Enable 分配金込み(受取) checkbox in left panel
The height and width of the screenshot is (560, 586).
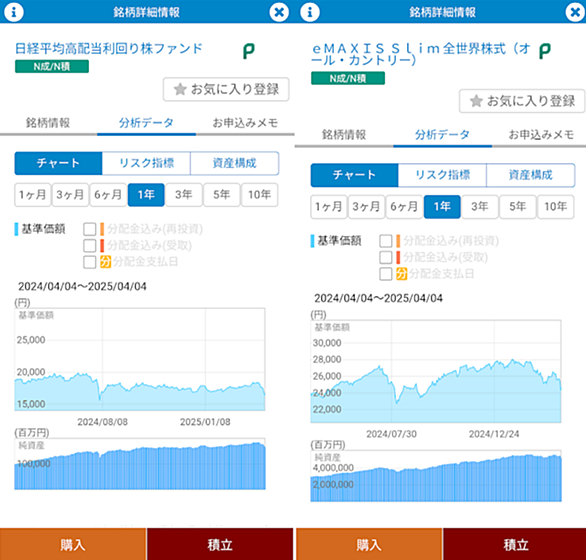[90, 246]
